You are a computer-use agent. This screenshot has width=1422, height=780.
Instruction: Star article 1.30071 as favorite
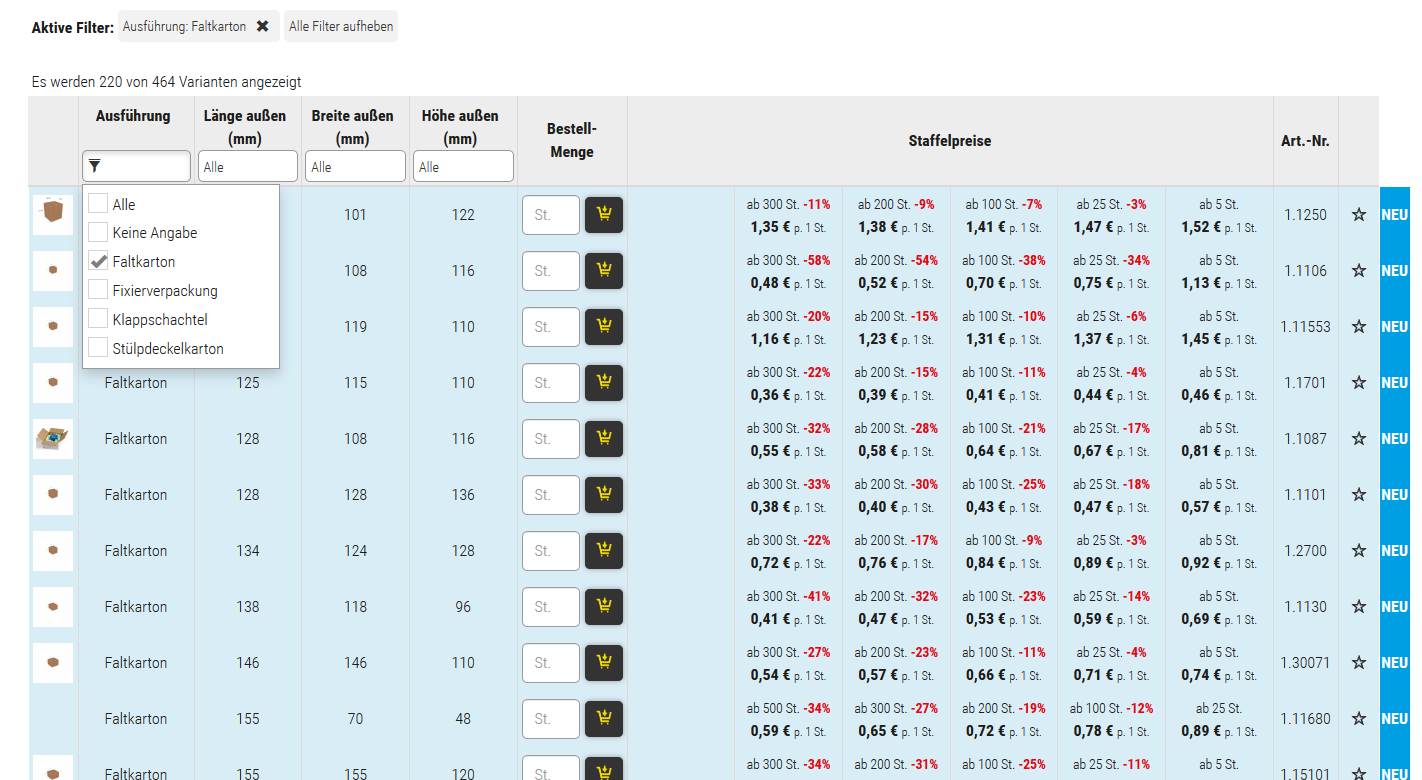click(1358, 663)
